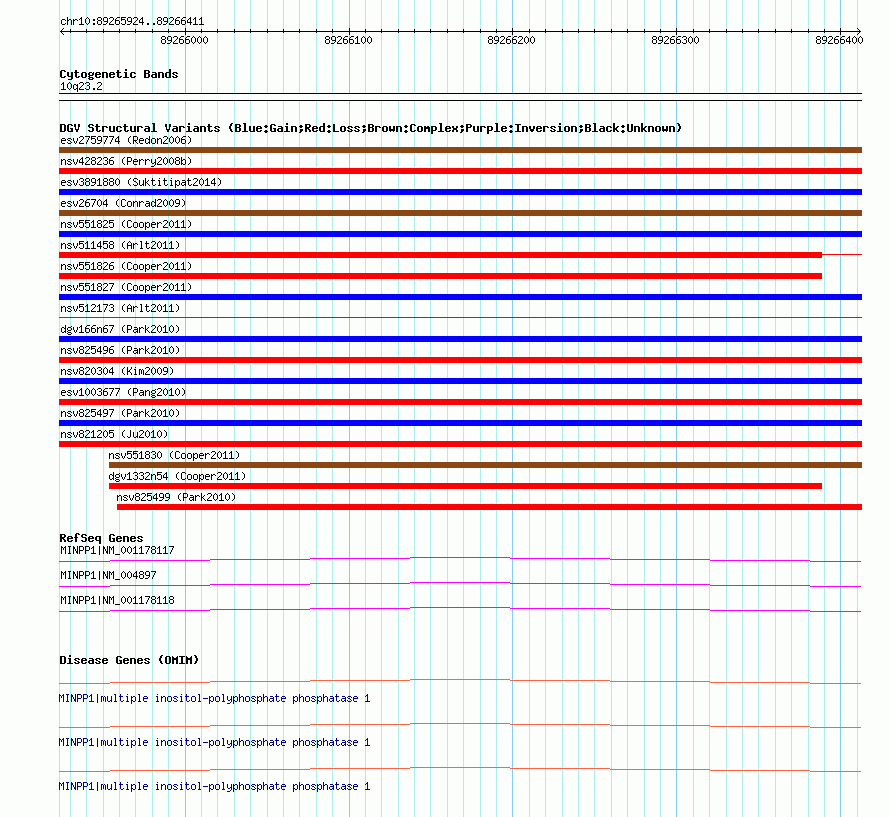Click the MINPP1|NM_004897 RefSeq gene label
Screen dimensions: 890x817
pos(108,575)
